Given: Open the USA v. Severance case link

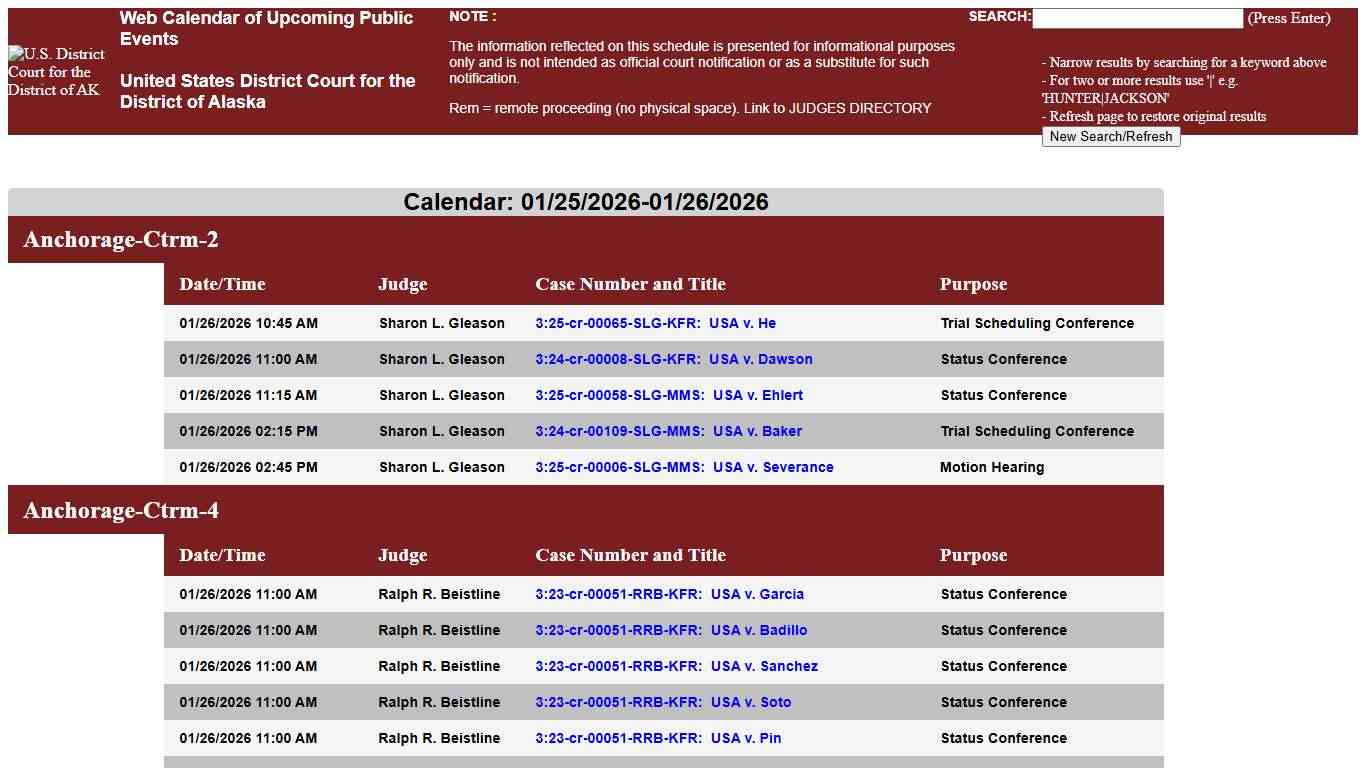Looking at the screenshot, I should (684, 467).
